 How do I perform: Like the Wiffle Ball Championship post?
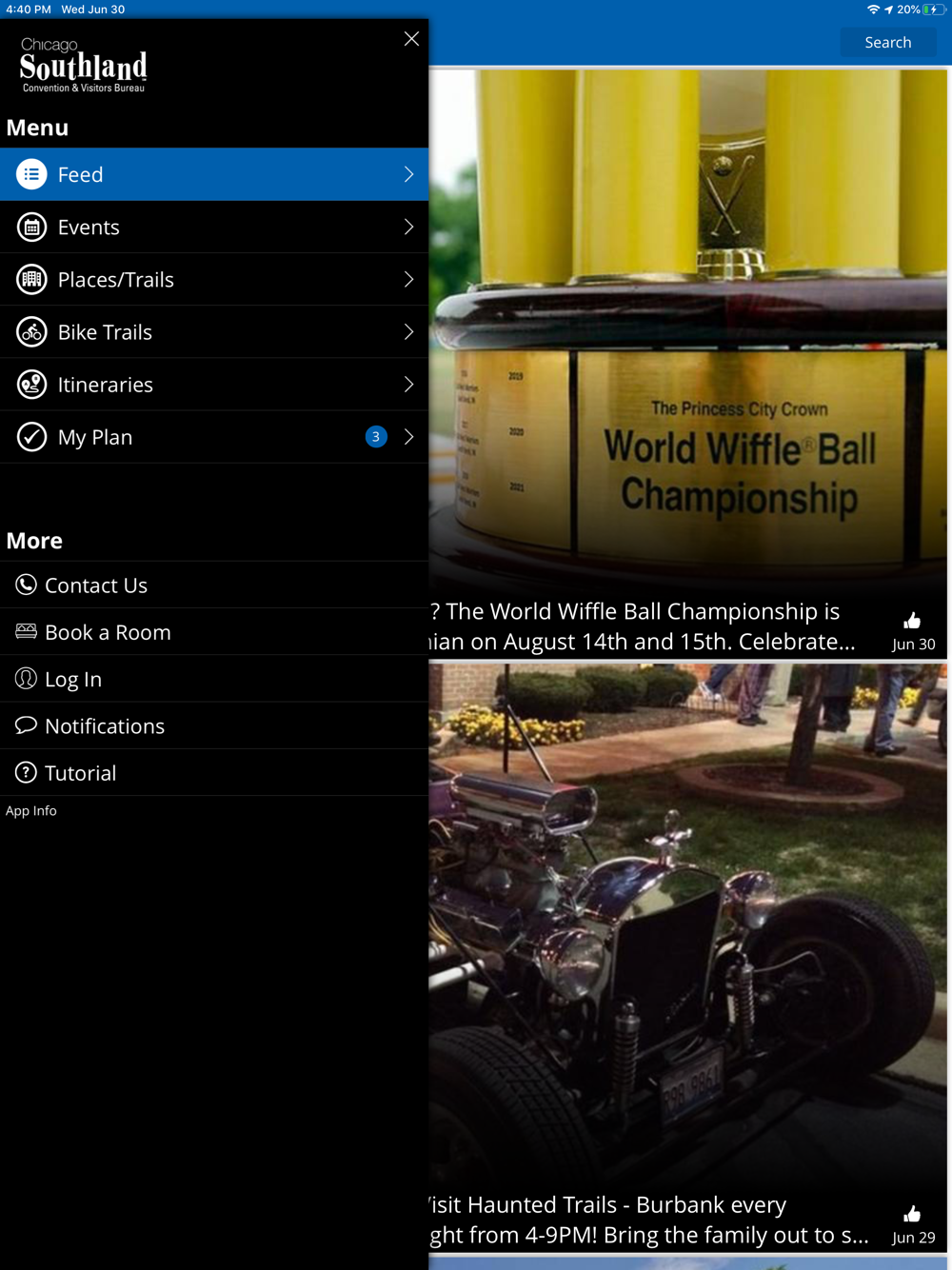(x=912, y=621)
